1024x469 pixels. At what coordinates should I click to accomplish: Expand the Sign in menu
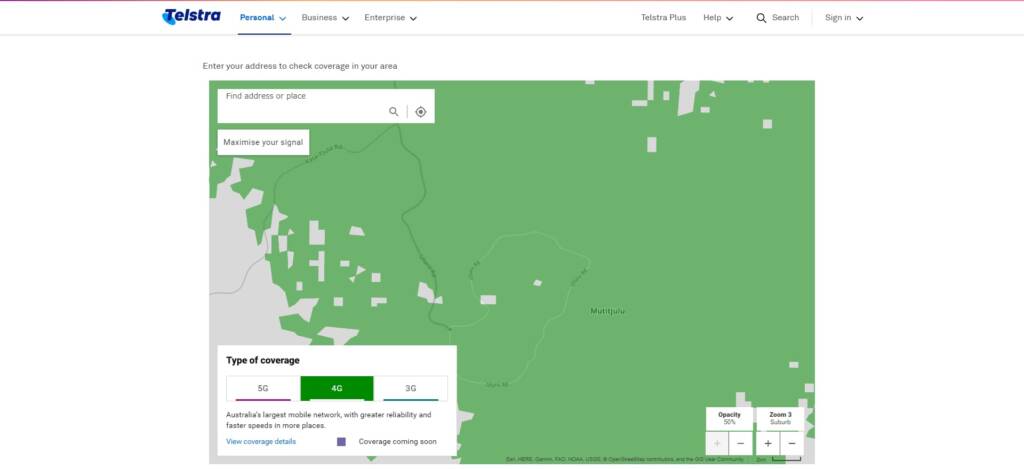(844, 18)
